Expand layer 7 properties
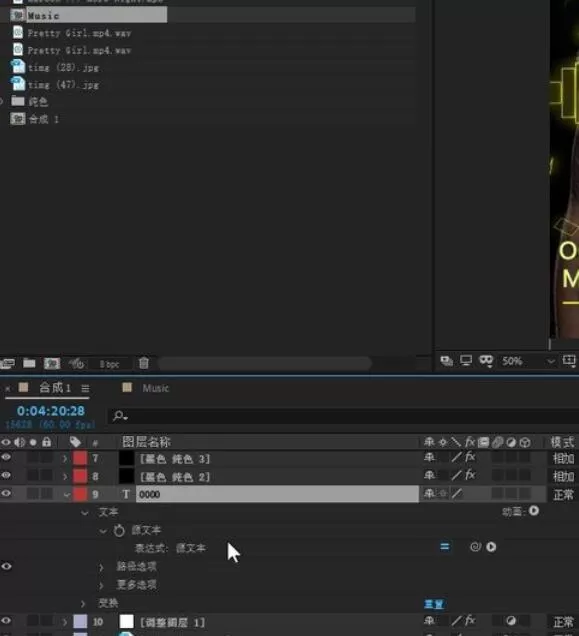The height and width of the screenshot is (636, 579). (x=65, y=459)
